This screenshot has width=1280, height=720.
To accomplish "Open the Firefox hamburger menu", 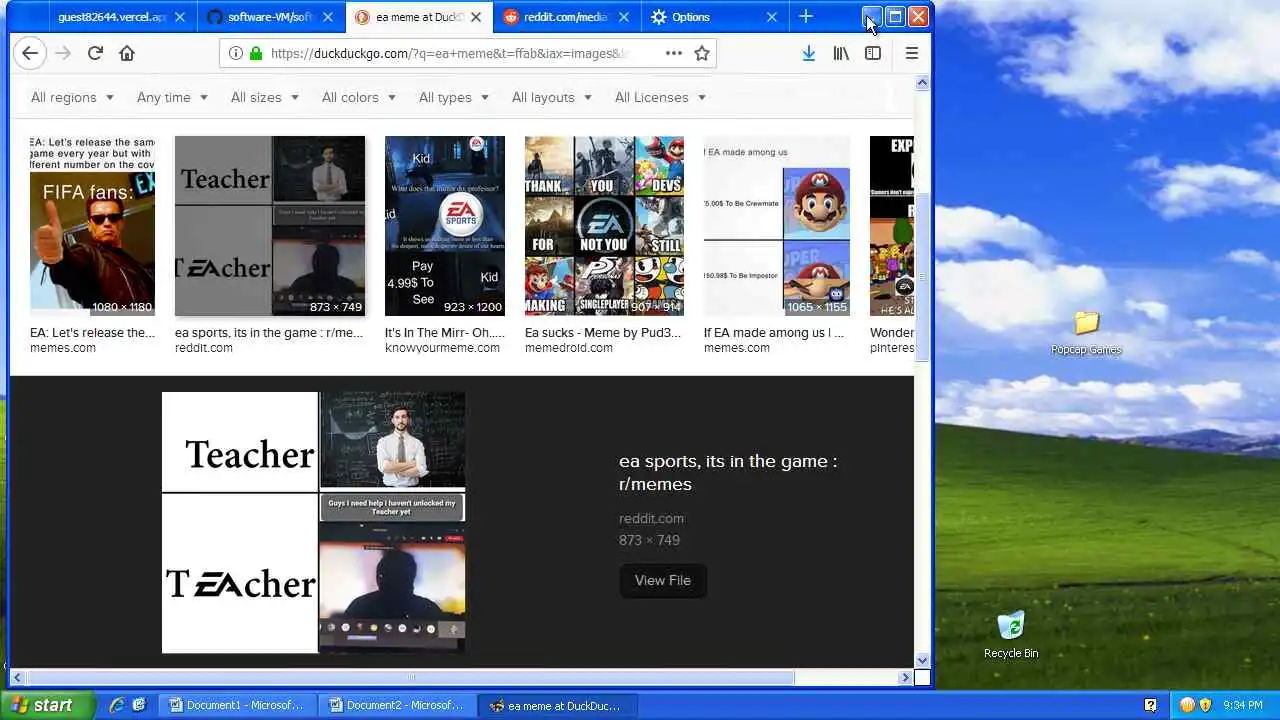I will [911, 54].
